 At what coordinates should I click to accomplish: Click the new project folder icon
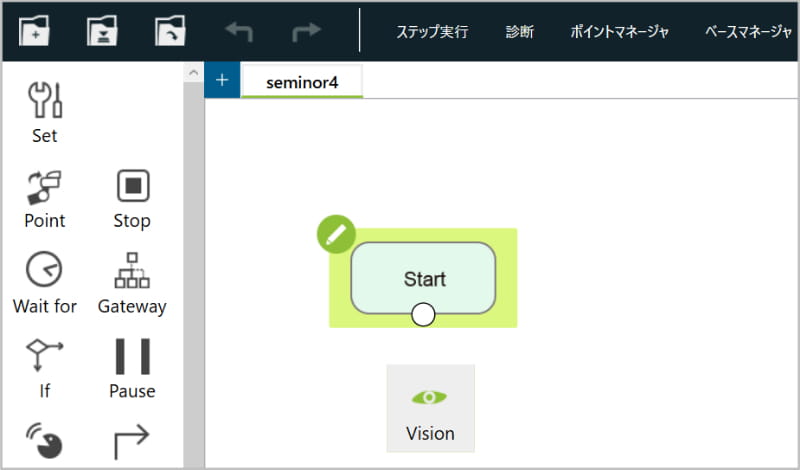click(34, 31)
